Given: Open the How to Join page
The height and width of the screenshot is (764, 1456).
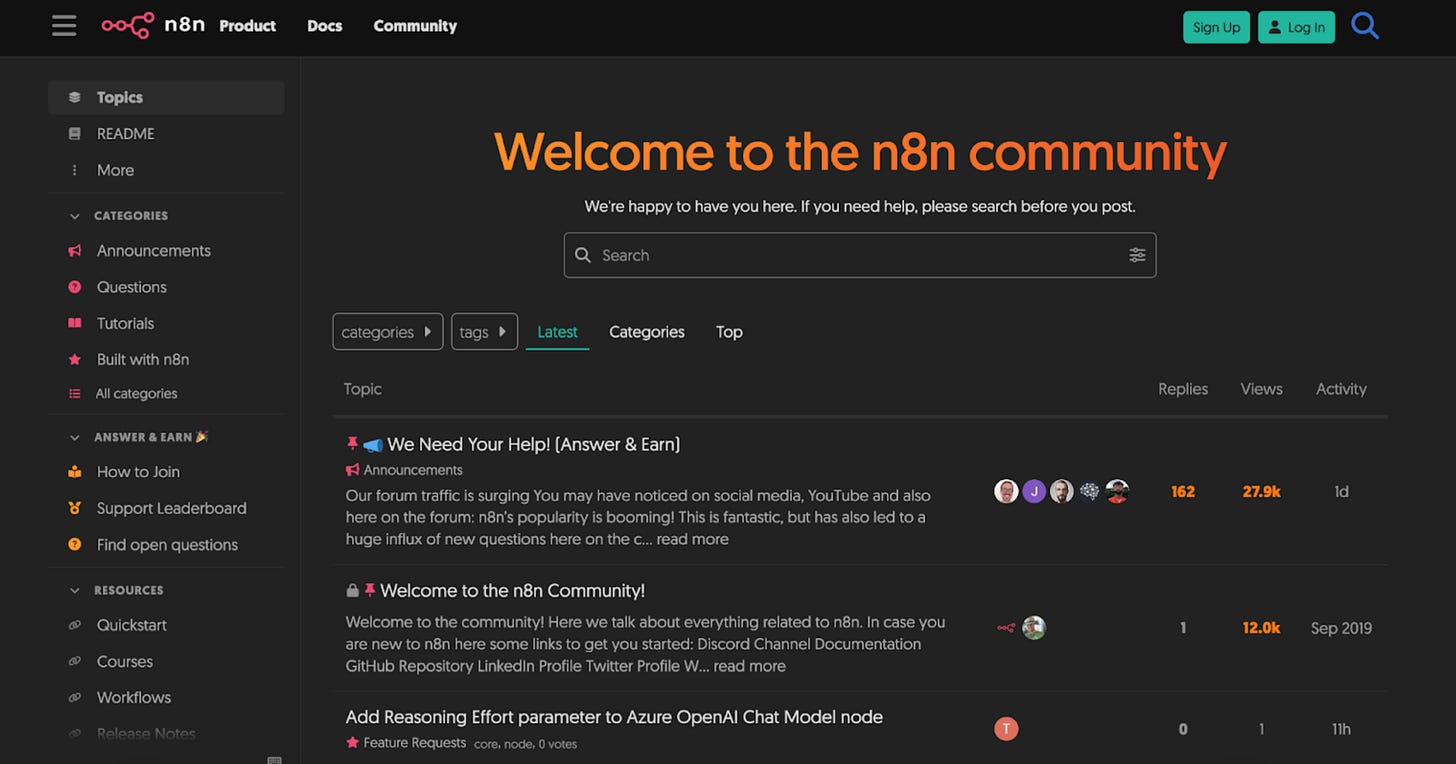Looking at the screenshot, I should [x=166, y=471].
